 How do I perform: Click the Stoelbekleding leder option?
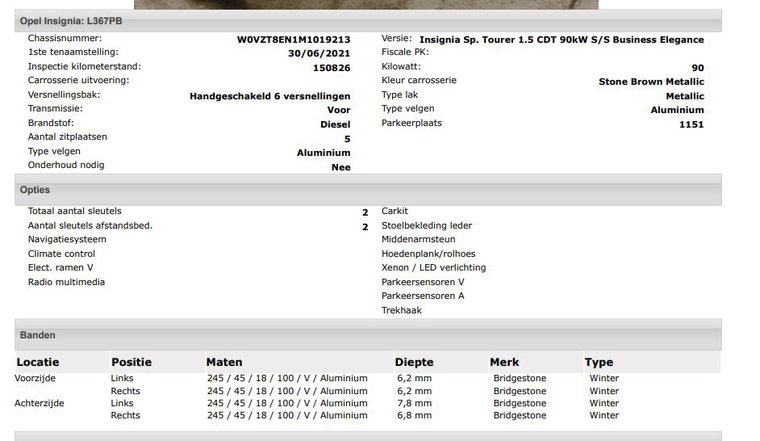point(427,226)
